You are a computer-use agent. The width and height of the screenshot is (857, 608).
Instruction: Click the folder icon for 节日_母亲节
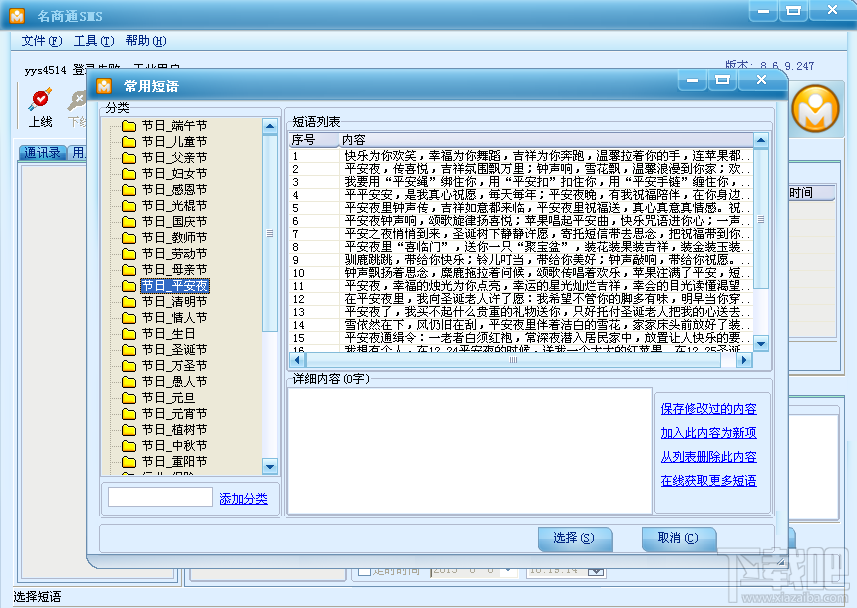point(129,270)
